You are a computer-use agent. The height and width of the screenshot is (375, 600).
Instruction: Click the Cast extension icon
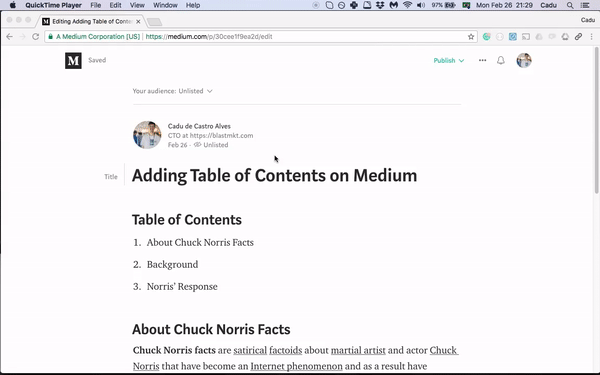(x=526, y=37)
